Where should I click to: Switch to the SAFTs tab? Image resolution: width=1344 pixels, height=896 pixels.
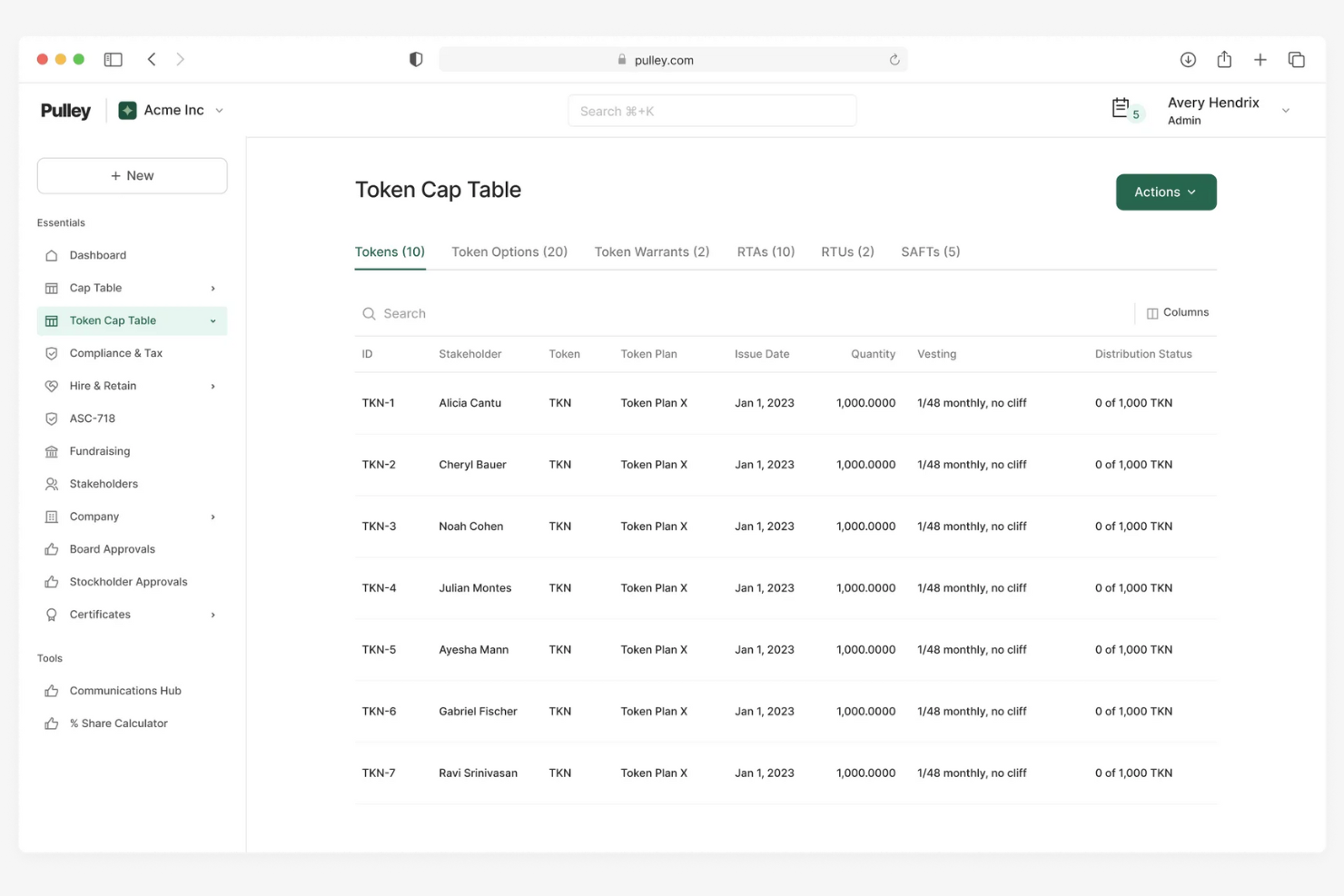click(x=930, y=251)
